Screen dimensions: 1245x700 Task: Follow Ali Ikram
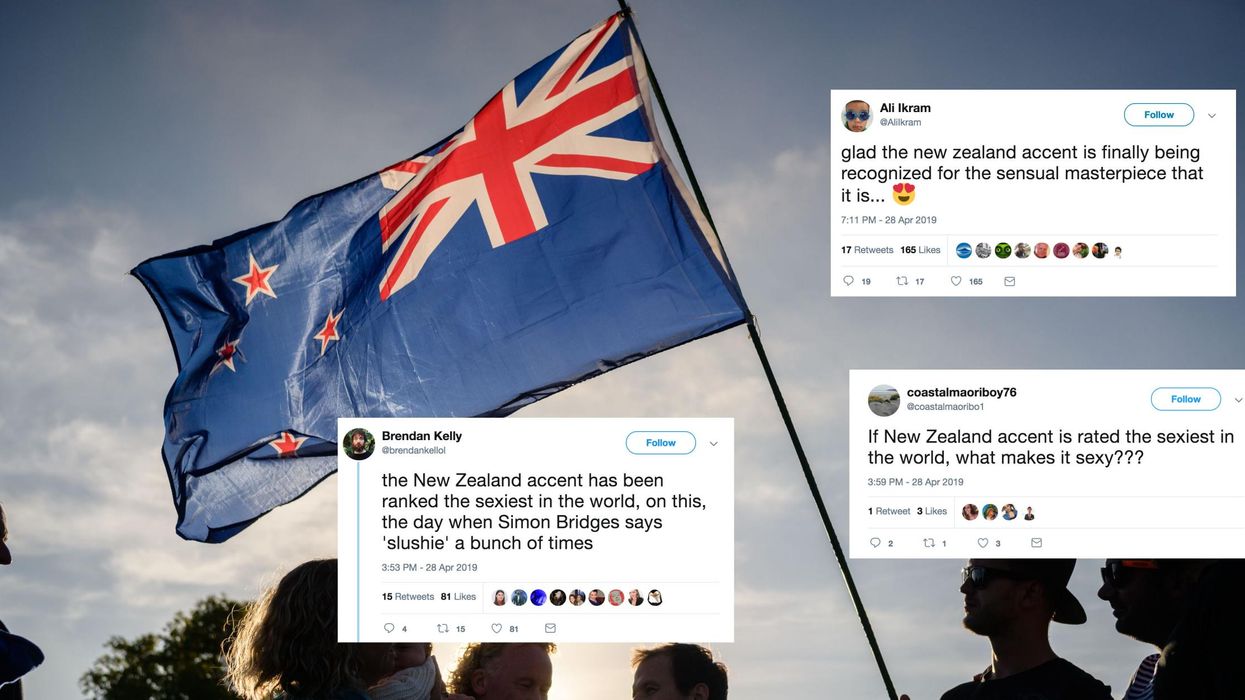pos(1159,115)
